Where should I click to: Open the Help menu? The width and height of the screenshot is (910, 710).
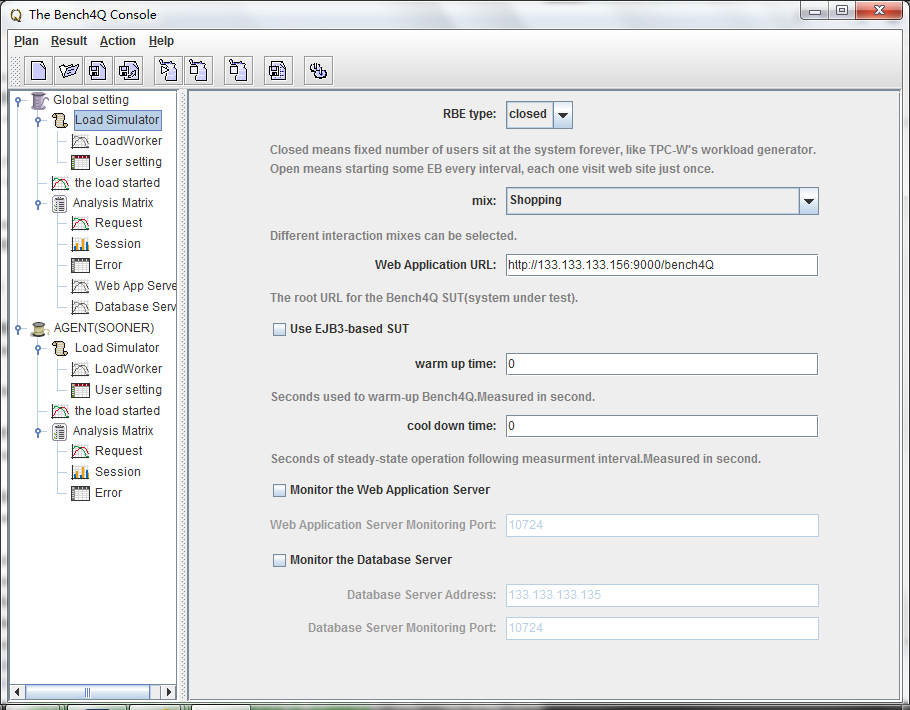click(x=161, y=41)
